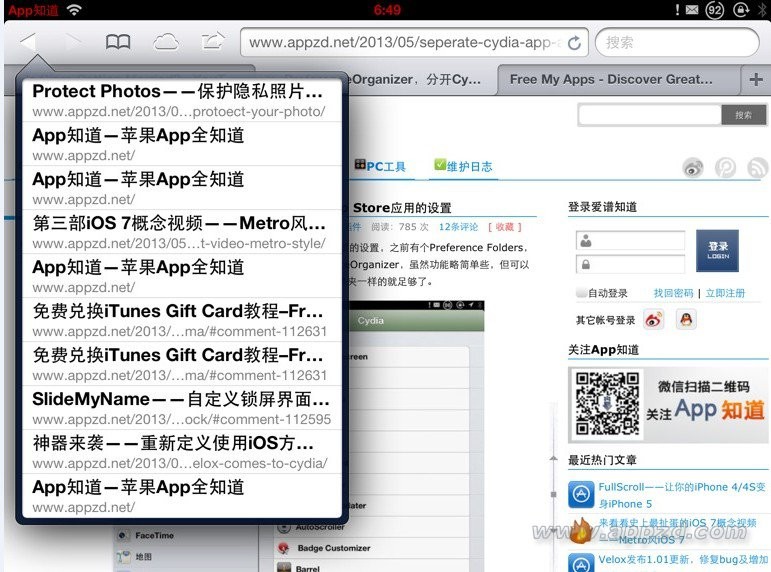
Task: Click the site 搜索 button
Action: pyautogui.click(x=743, y=115)
